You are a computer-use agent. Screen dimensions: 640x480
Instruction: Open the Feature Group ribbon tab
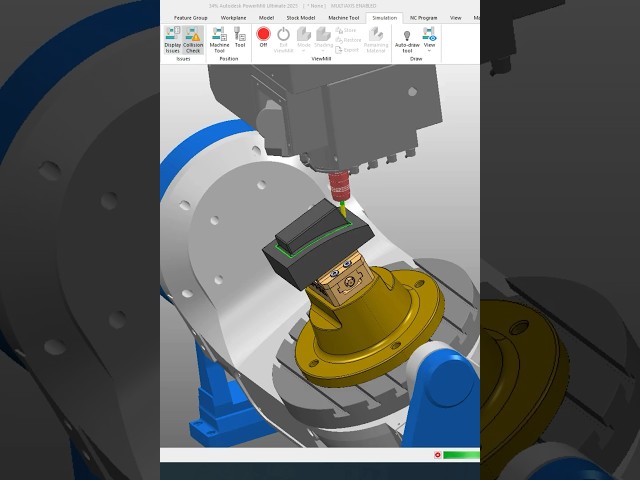[191, 18]
